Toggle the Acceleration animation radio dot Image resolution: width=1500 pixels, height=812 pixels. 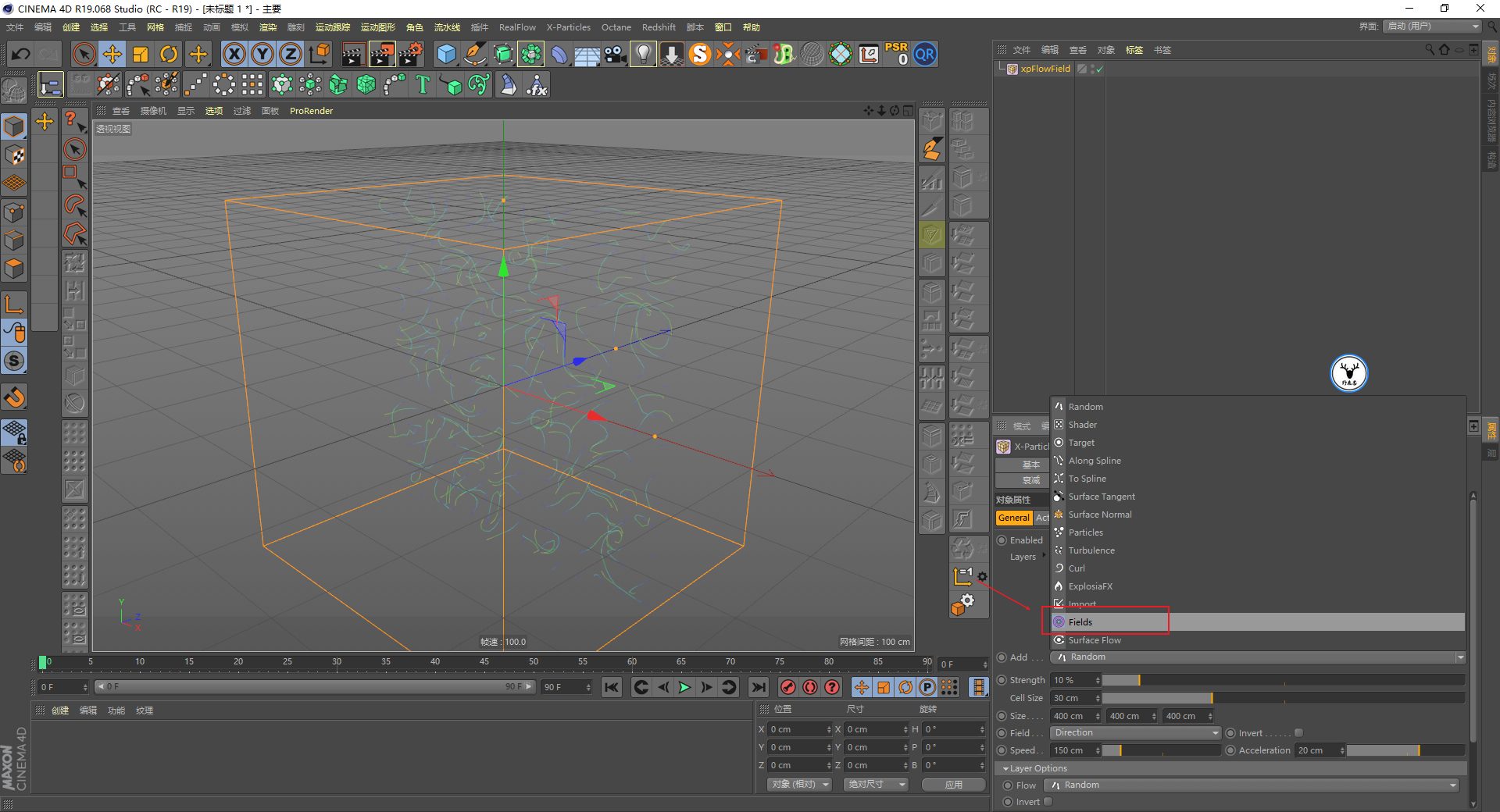(x=1230, y=750)
